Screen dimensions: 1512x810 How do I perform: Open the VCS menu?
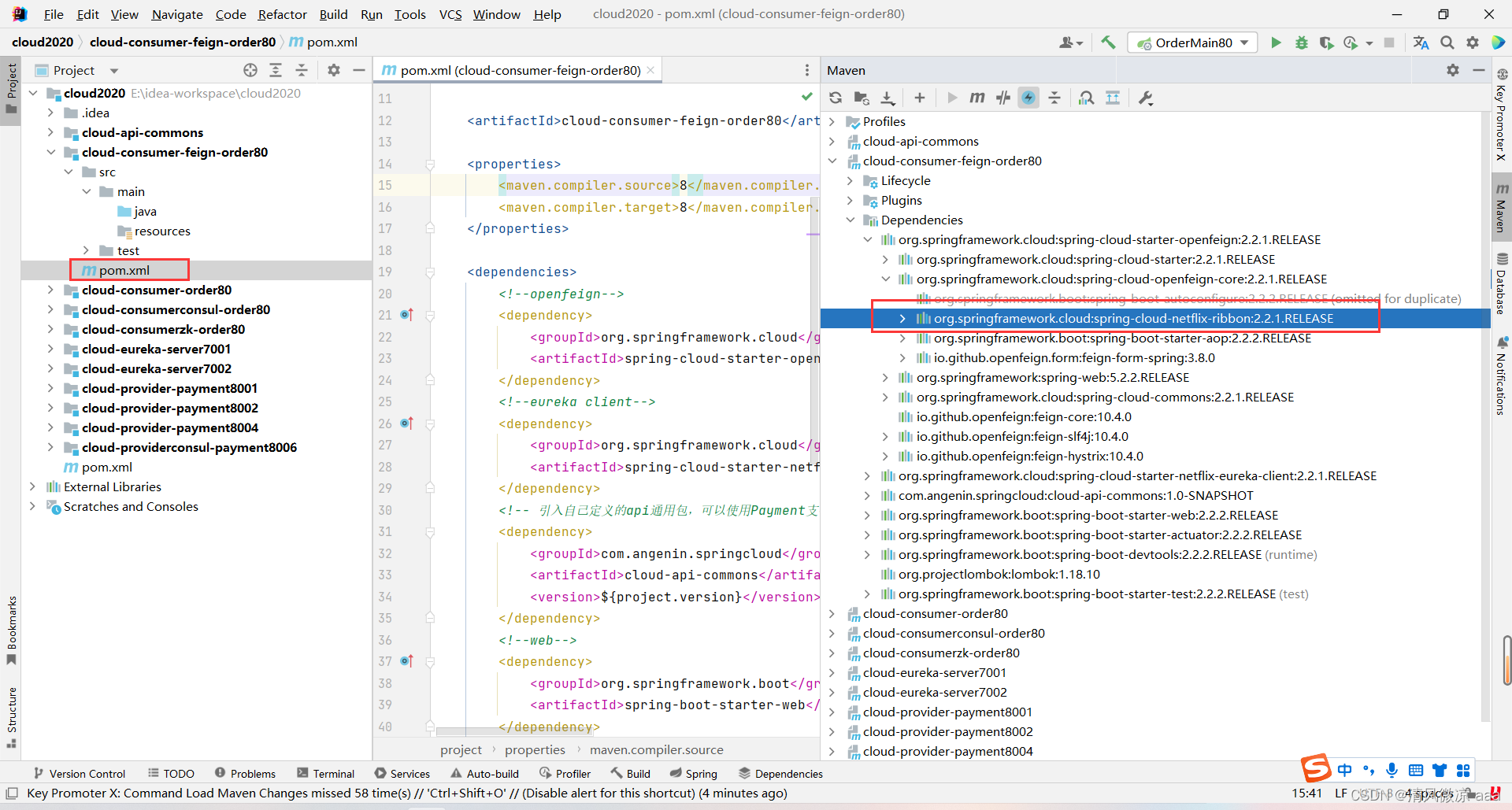[450, 14]
